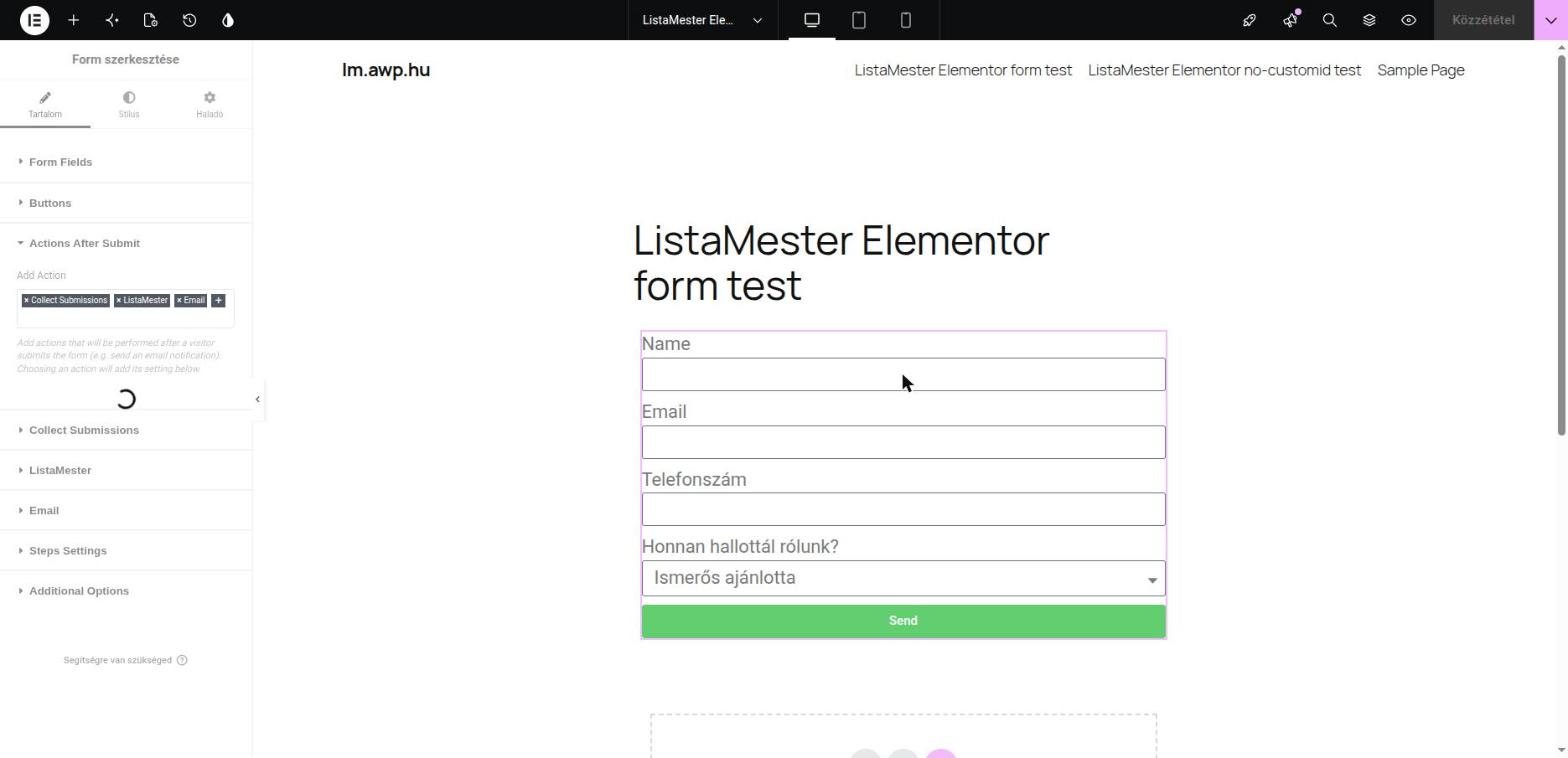Switch to the Stílus tab

pyautogui.click(x=129, y=104)
